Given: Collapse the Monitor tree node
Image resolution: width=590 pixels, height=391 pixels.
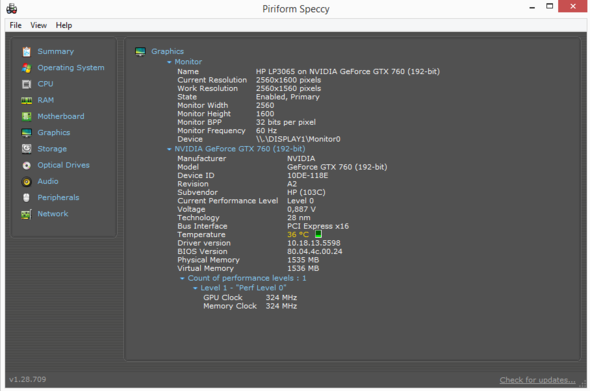Looking at the screenshot, I should pos(169,62).
